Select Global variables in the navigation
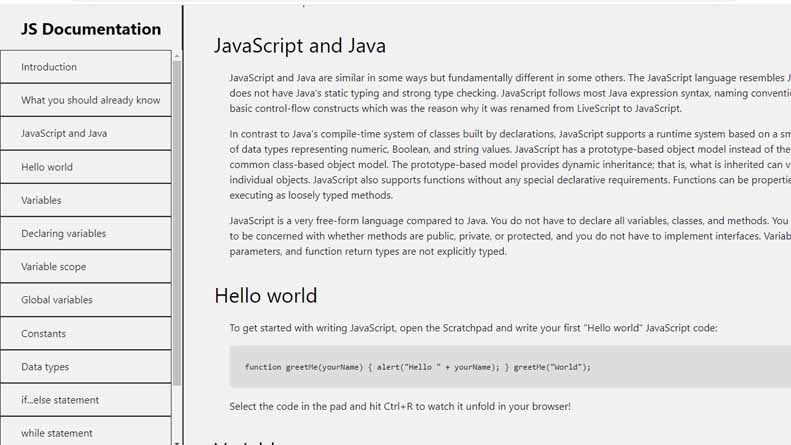This screenshot has width=791, height=445. point(57,300)
